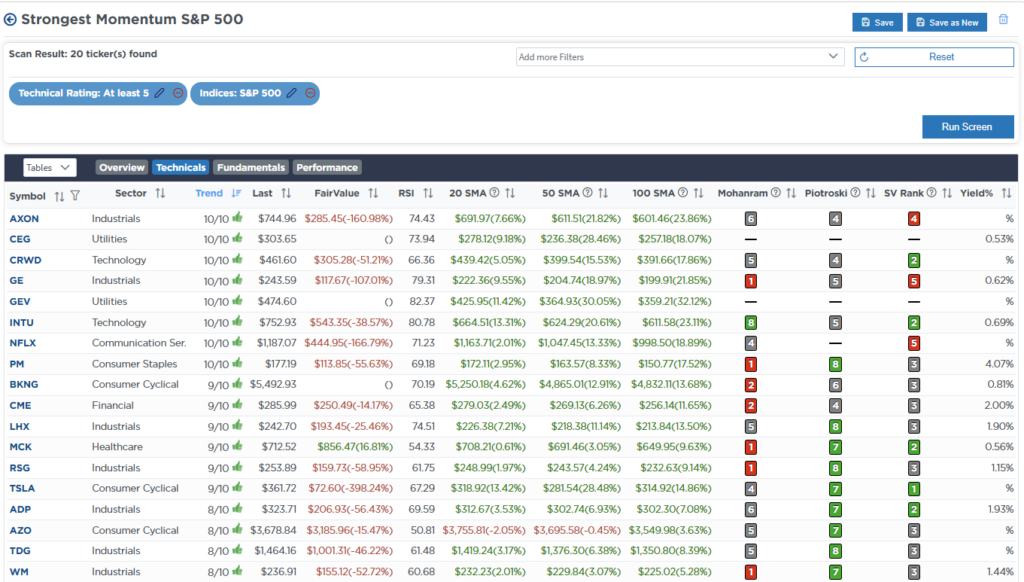Image resolution: width=1024 pixels, height=582 pixels.
Task: Select AZO 20 SMA $3,755.81(-2.05%)
Action: tap(484, 530)
